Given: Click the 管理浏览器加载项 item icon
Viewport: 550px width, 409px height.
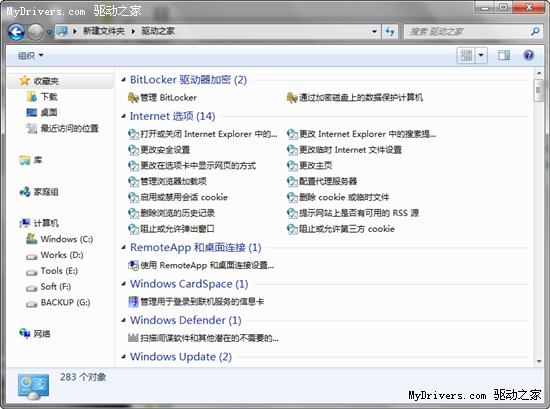Looking at the screenshot, I should [x=133, y=181].
